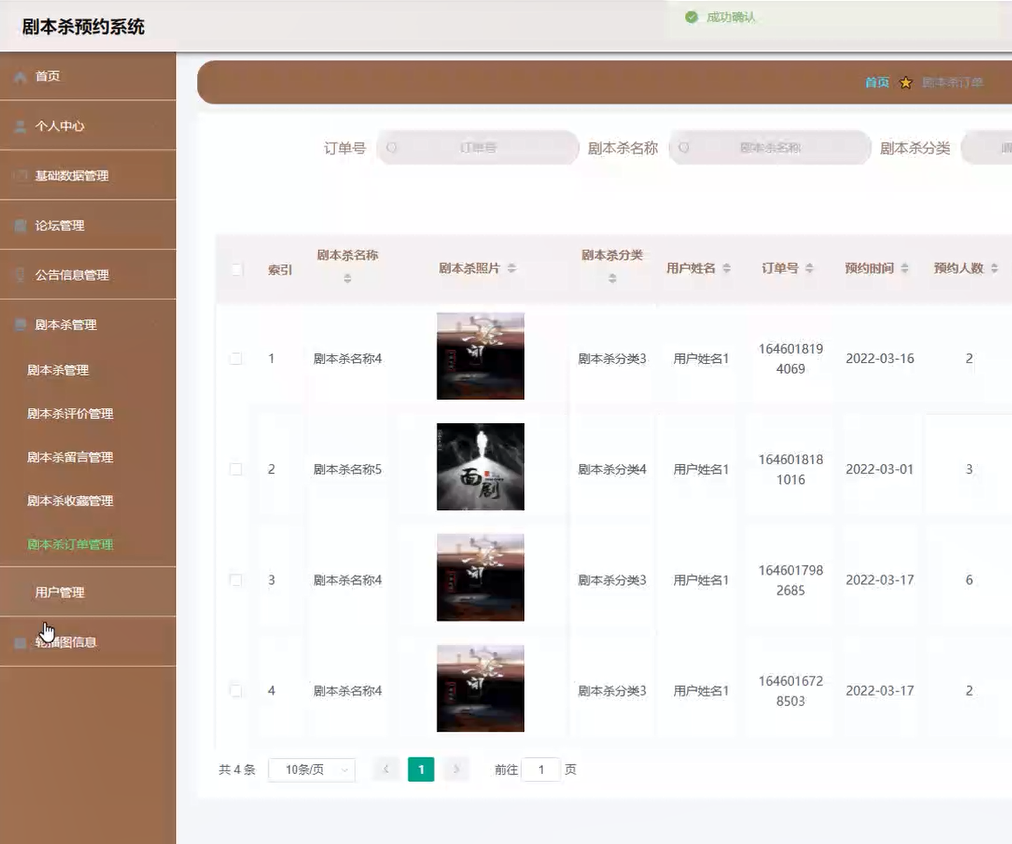The width and height of the screenshot is (1012, 844).
Task: Click the icon beside 基础数据管理
Action: [20, 176]
